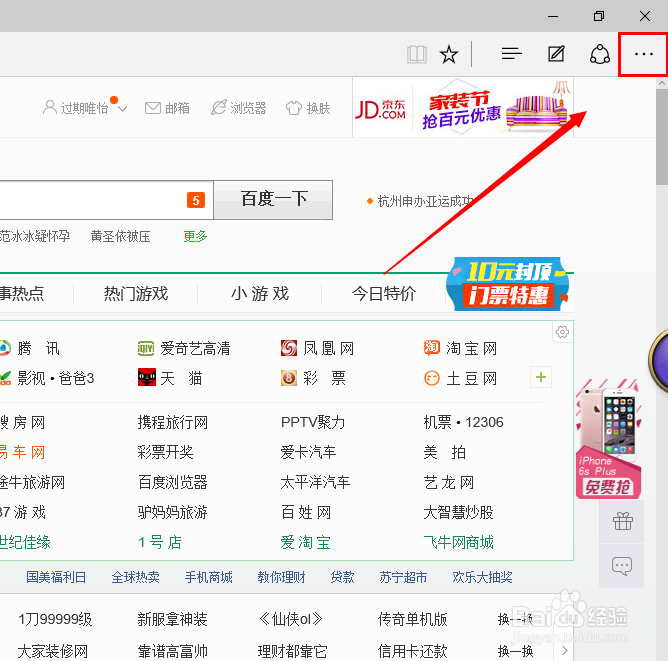The image size is (668, 661).
Task: Open 大智慧炒股 link
Action: [458, 512]
